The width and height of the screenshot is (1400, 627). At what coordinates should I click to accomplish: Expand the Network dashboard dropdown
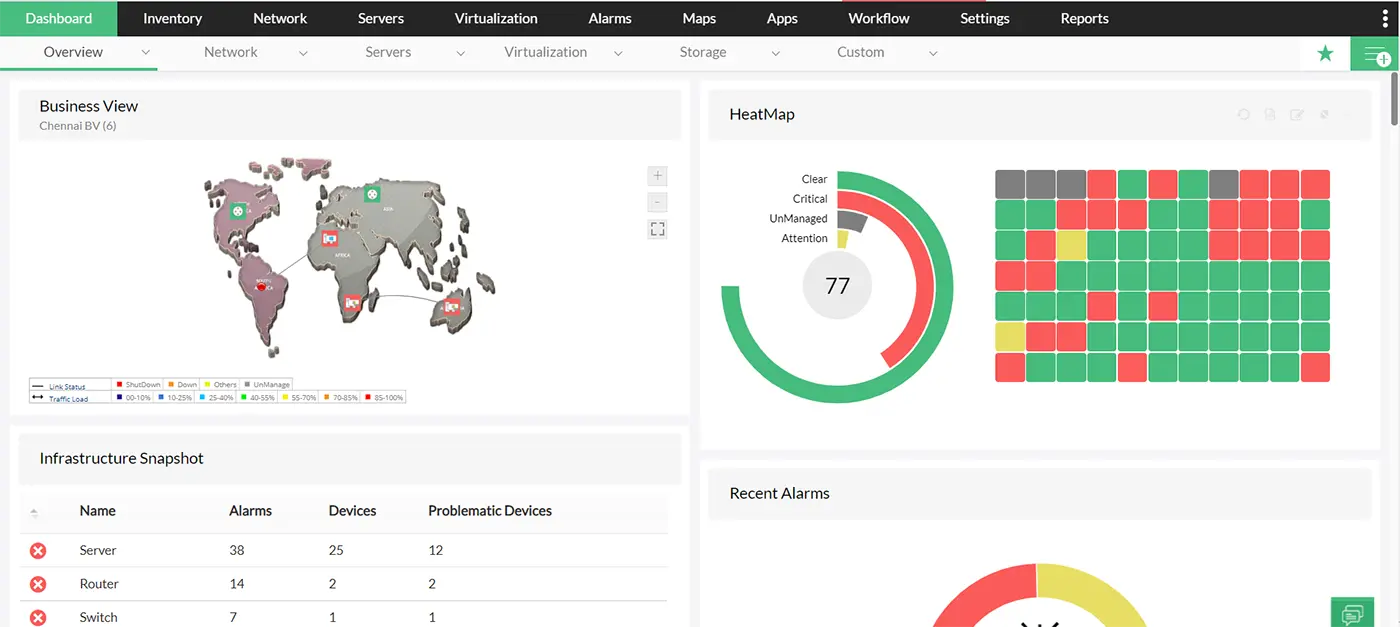click(x=303, y=52)
